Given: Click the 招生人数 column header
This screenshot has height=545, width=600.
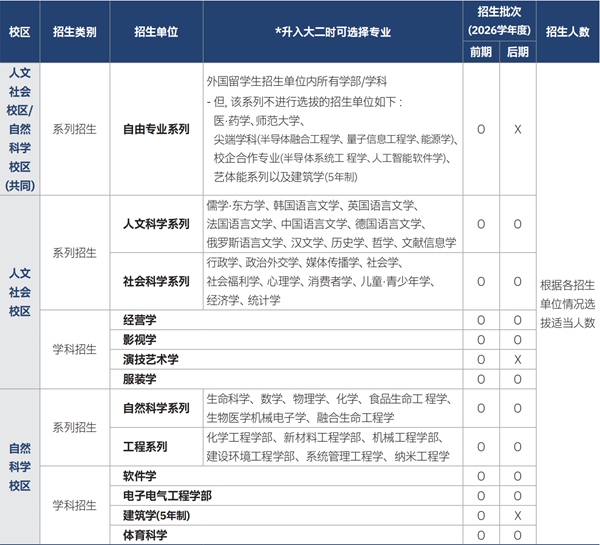Looking at the screenshot, I should point(567,32).
